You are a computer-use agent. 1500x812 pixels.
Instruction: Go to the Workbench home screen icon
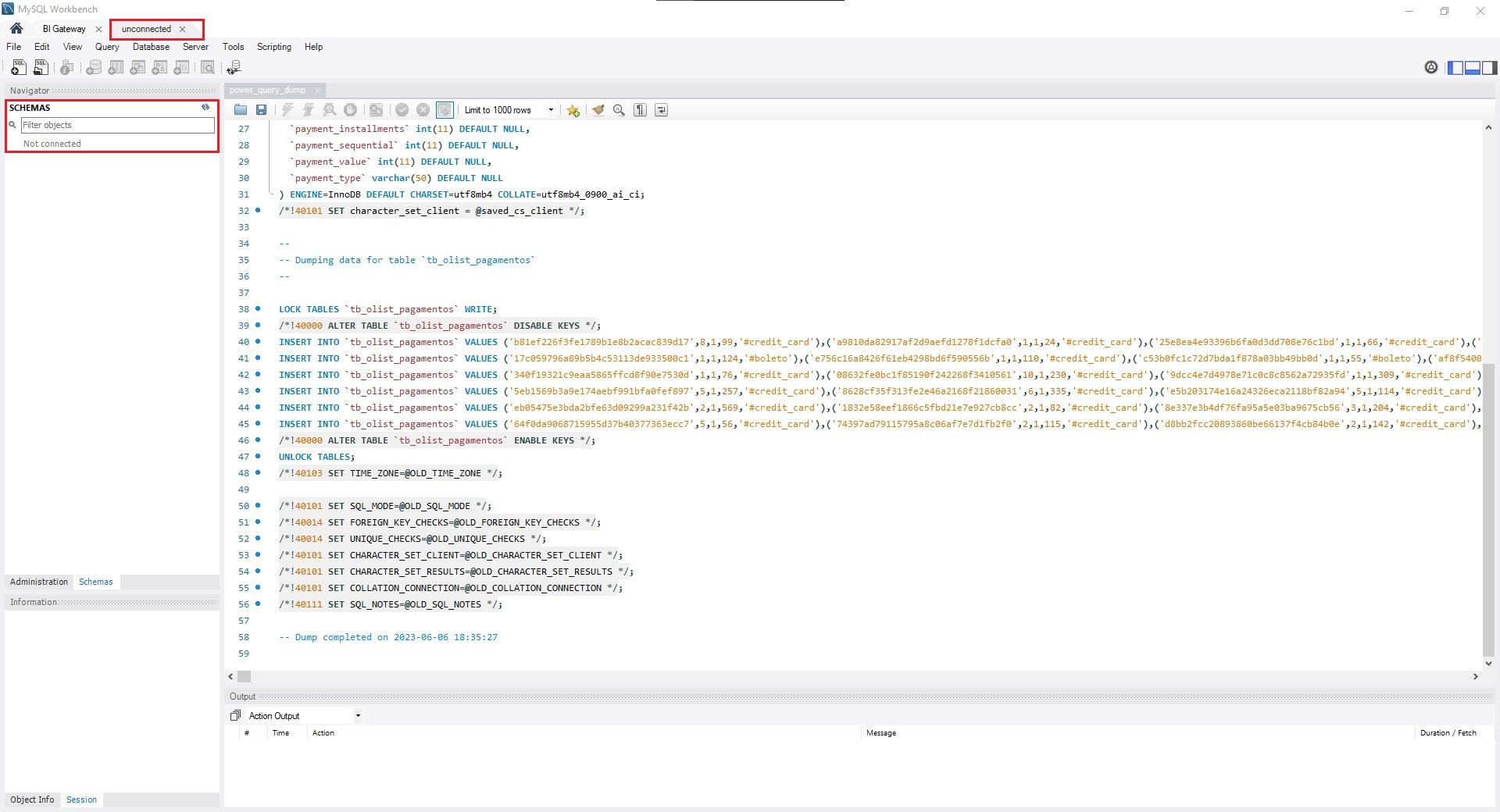pyautogui.click(x=16, y=29)
